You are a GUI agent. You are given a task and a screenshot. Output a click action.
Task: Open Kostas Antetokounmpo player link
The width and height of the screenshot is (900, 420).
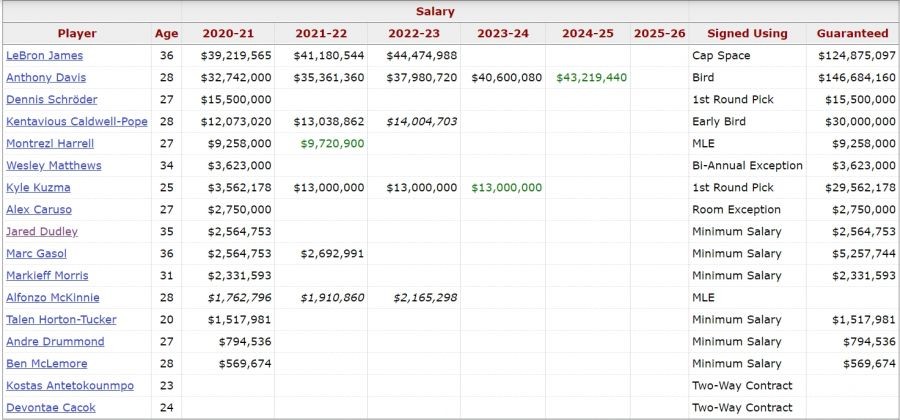[70, 386]
